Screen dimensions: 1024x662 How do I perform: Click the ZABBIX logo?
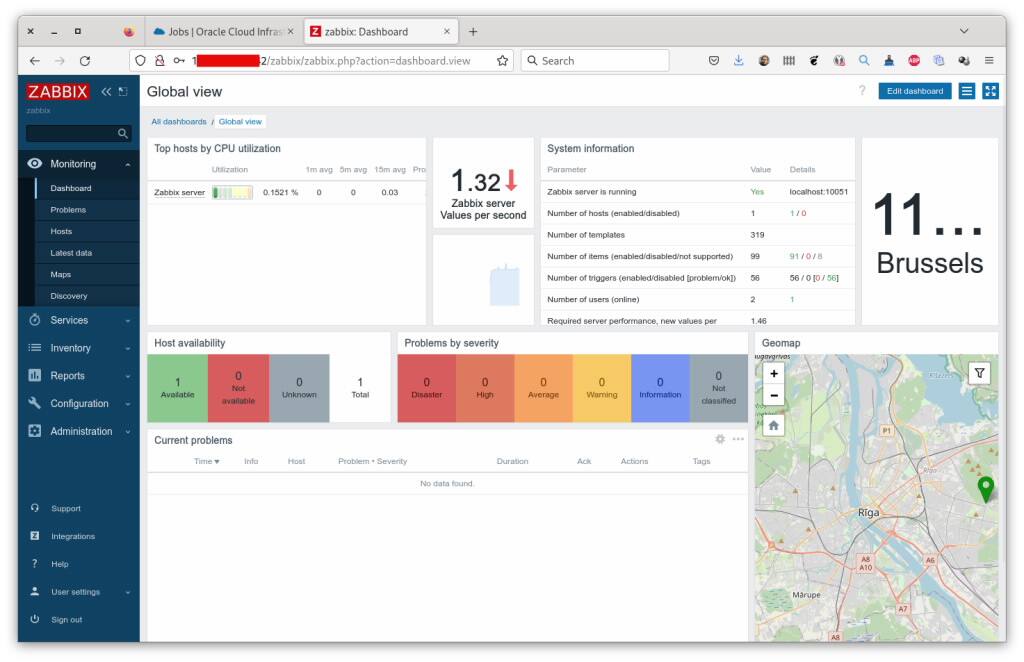click(x=57, y=91)
